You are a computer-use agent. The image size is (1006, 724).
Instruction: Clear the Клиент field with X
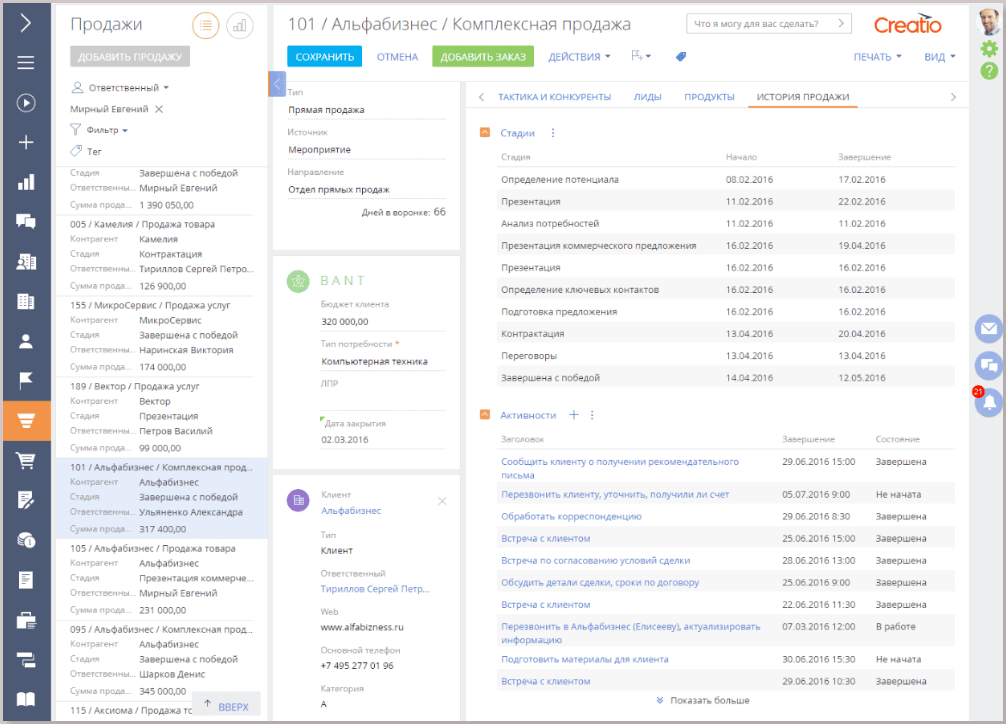point(442,501)
